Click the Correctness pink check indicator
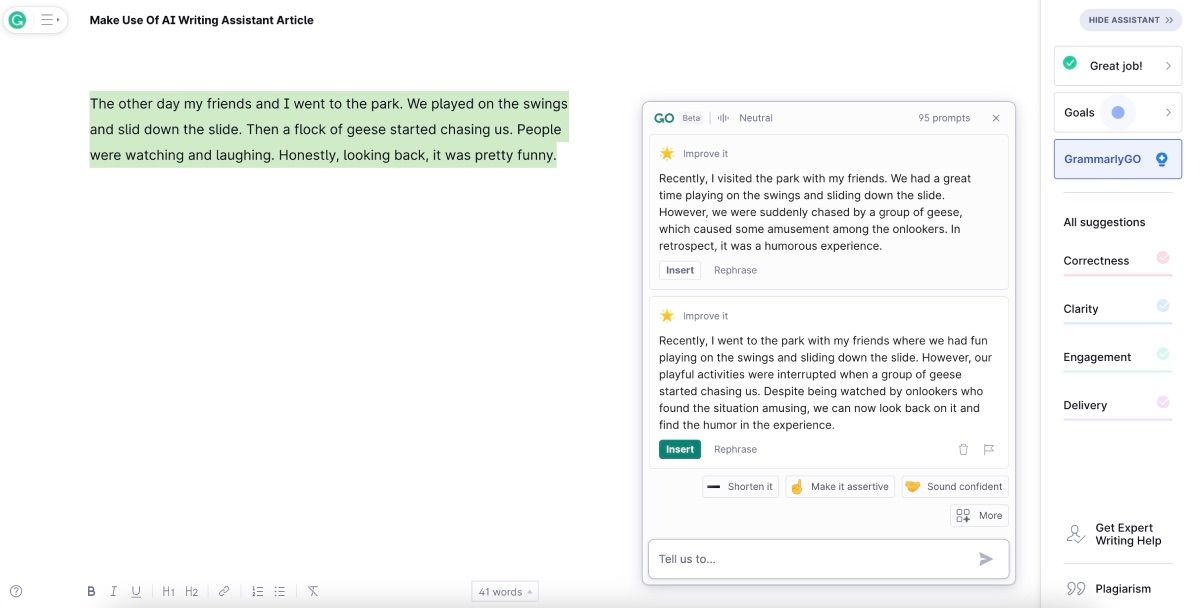The width and height of the screenshot is (1200, 608). pyautogui.click(x=1163, y=258)
